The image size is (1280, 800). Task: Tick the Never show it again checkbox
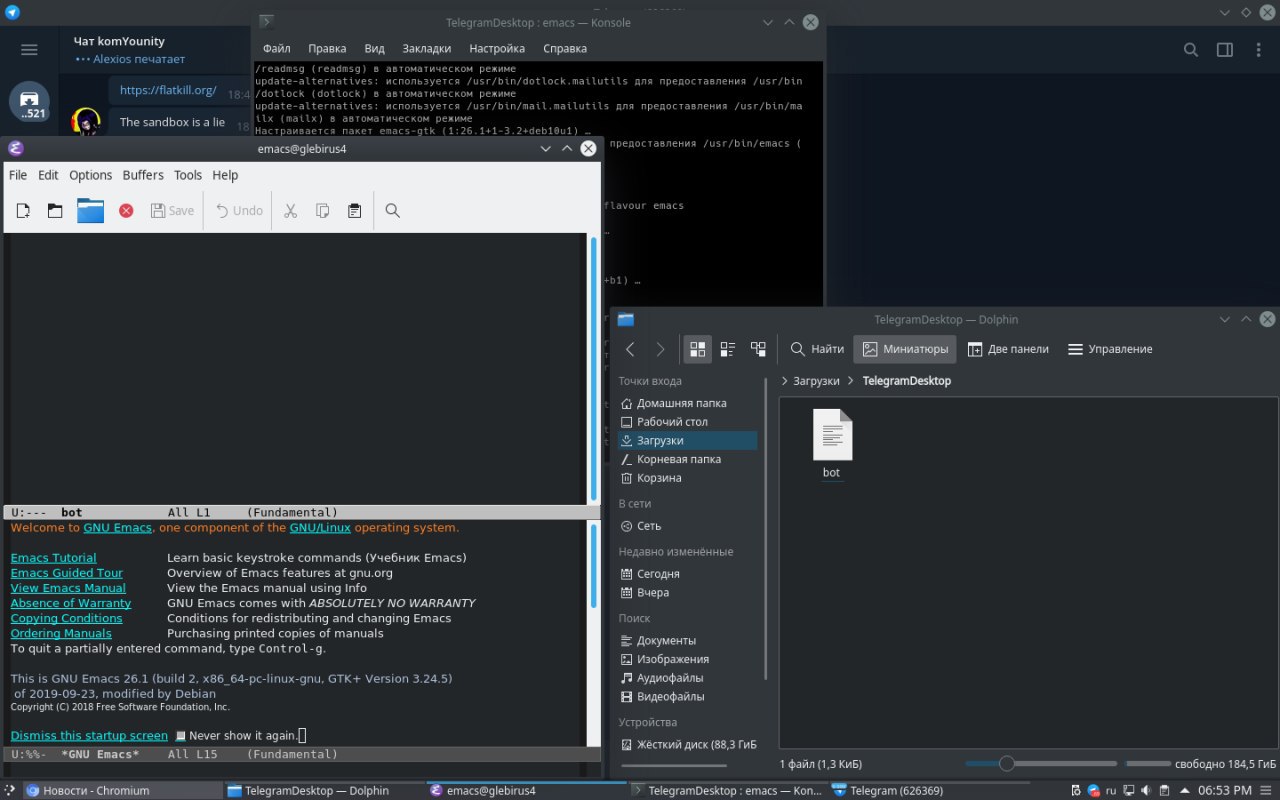pyautogui.click(x=181, y=736)
